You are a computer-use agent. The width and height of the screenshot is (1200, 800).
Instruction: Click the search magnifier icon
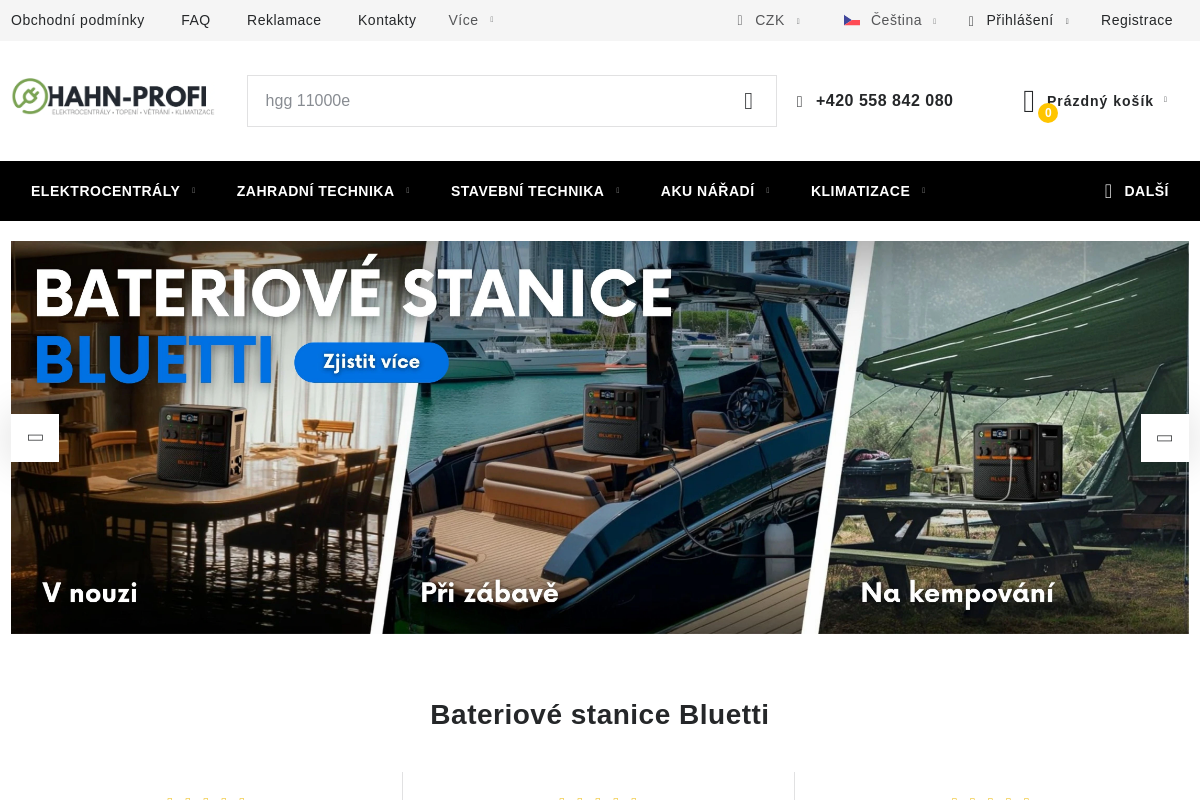748,101
